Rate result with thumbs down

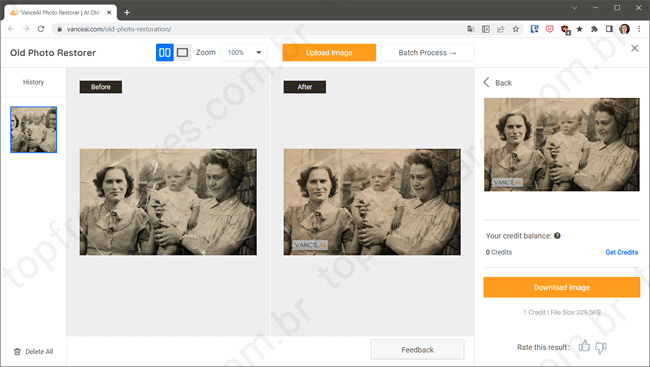point(601,347)
